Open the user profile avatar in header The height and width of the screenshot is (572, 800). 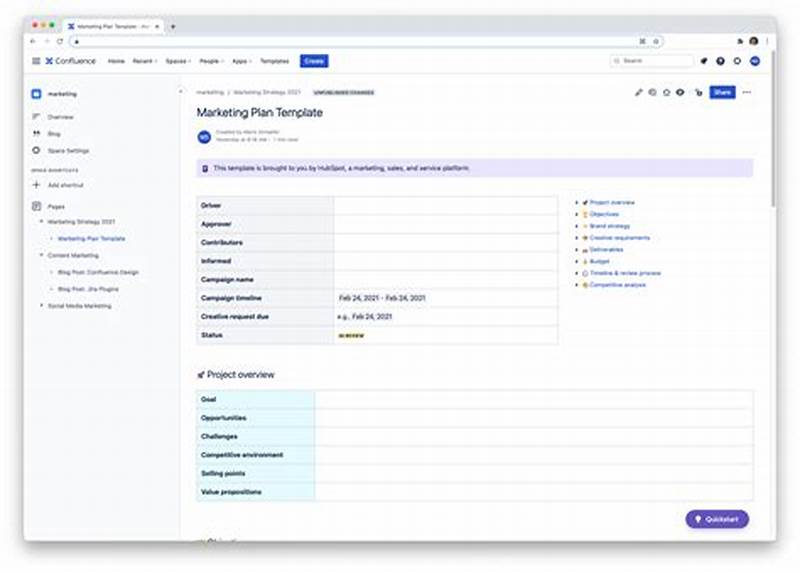(x=755, y=61)
